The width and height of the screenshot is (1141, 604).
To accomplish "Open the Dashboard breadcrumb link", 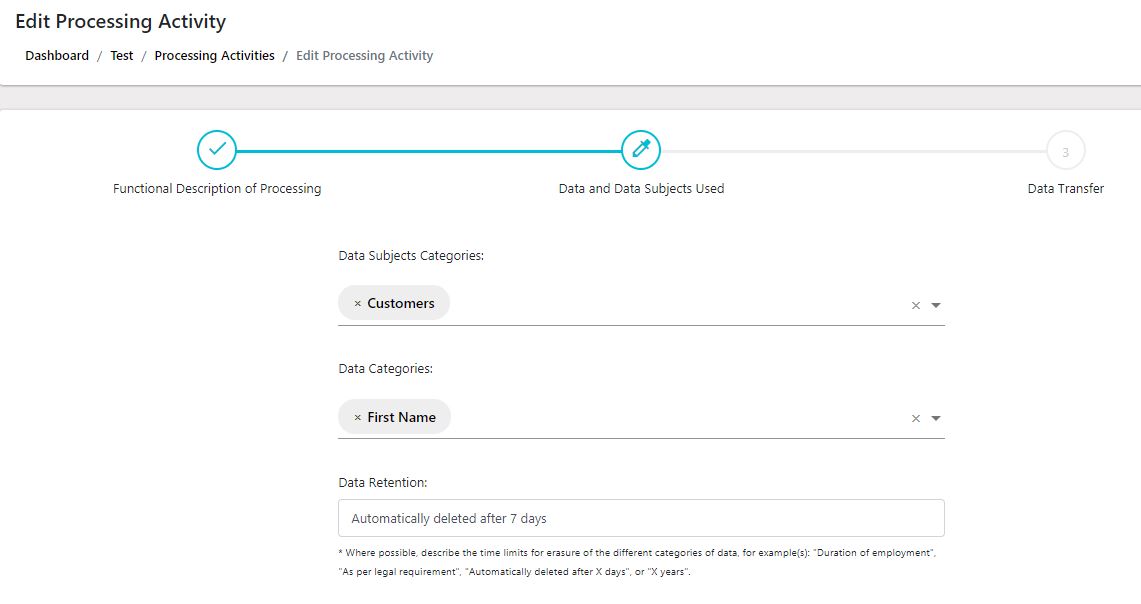I will (x=57, y=56).
